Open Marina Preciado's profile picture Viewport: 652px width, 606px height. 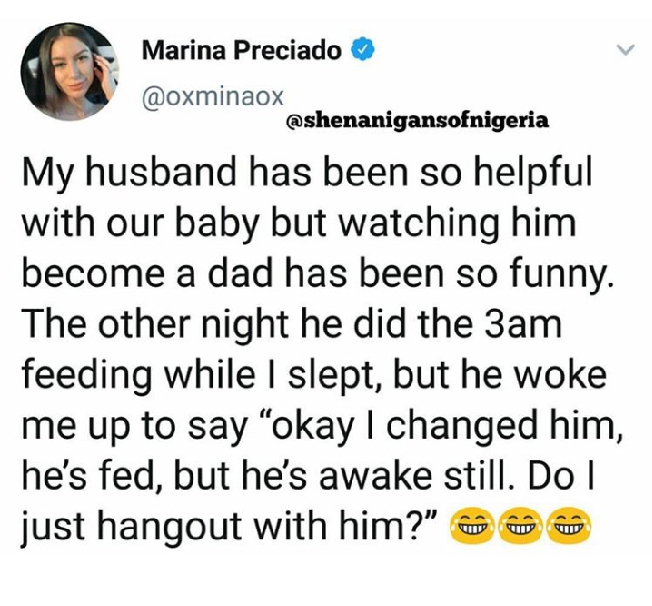click(70, 72)
